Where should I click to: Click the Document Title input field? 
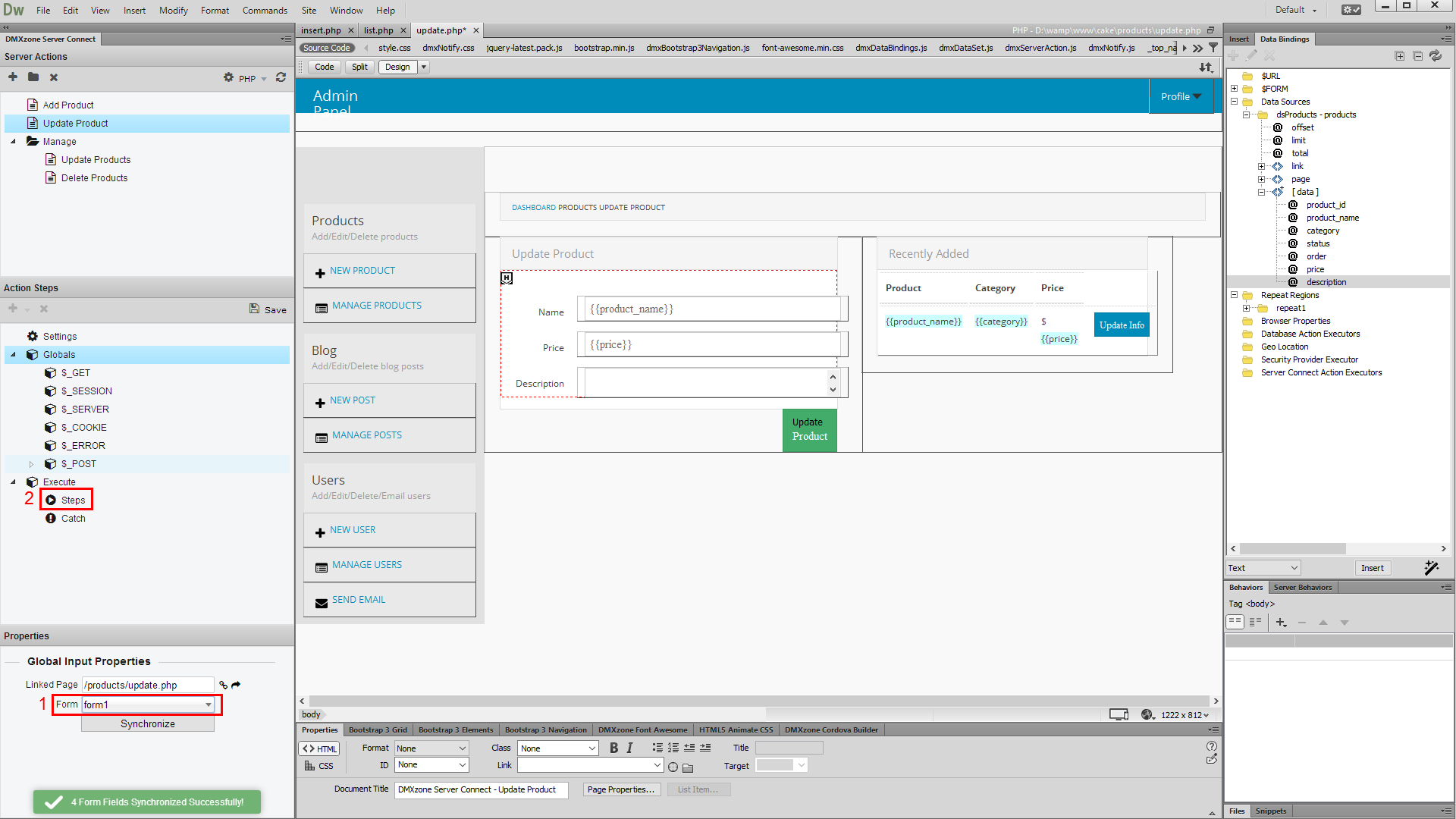(481, 789)
